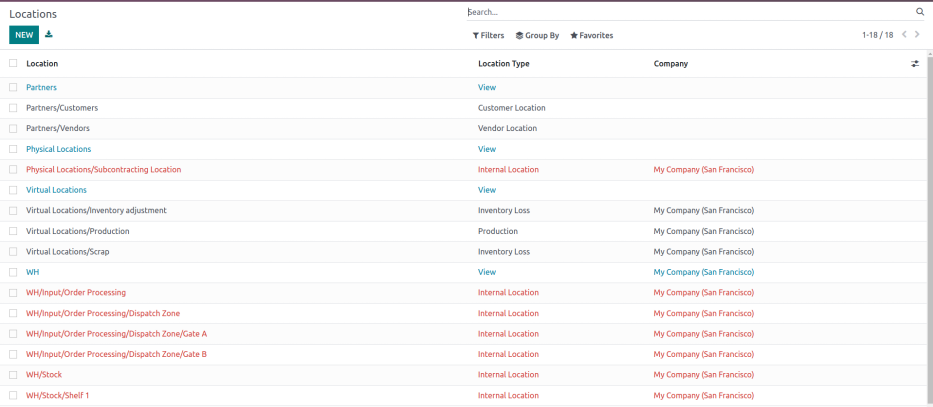This screenshot has height=407, width=933.
Task: Open the Physical Locations record
Action: 58,149
